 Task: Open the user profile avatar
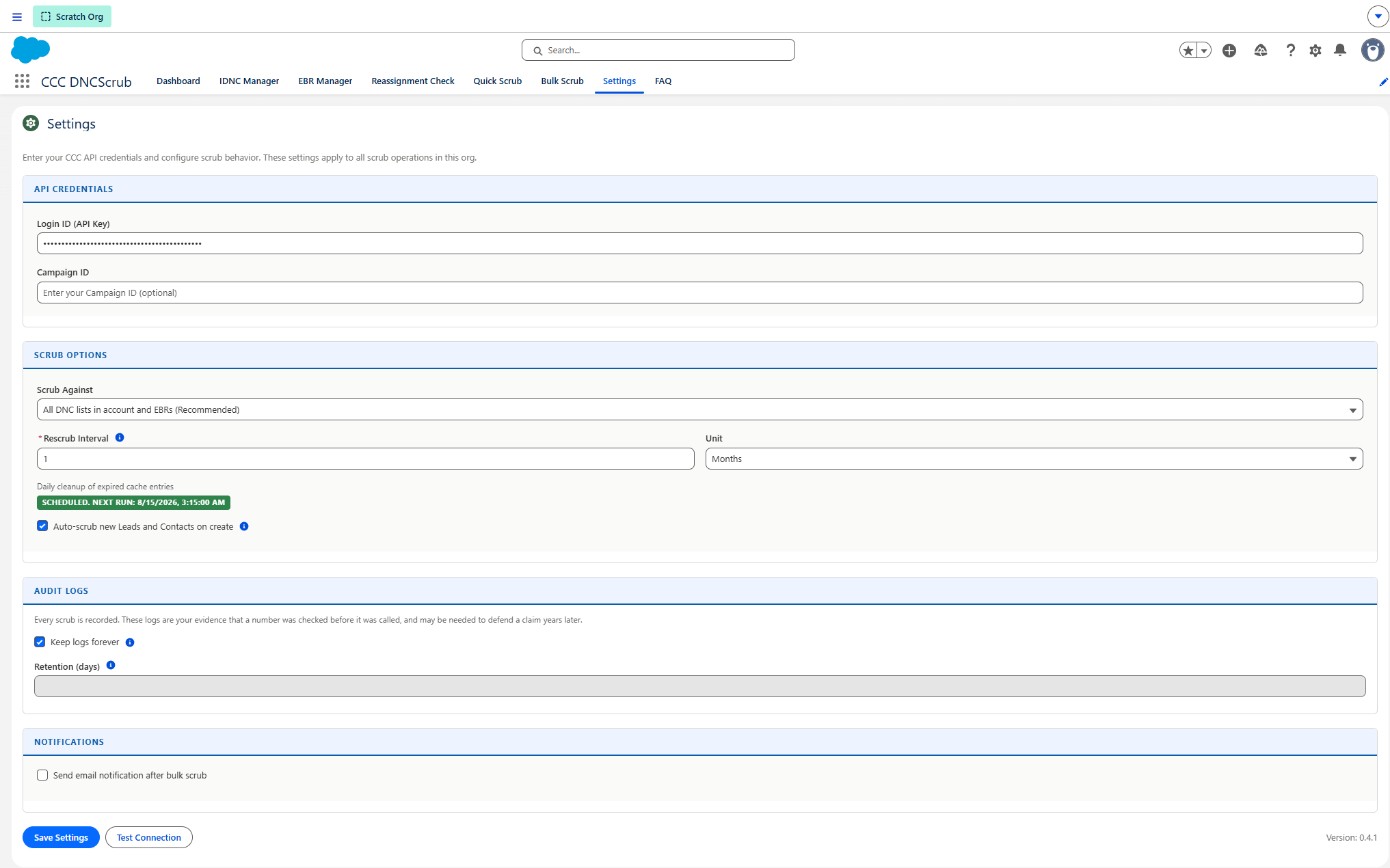(1372, 50)
